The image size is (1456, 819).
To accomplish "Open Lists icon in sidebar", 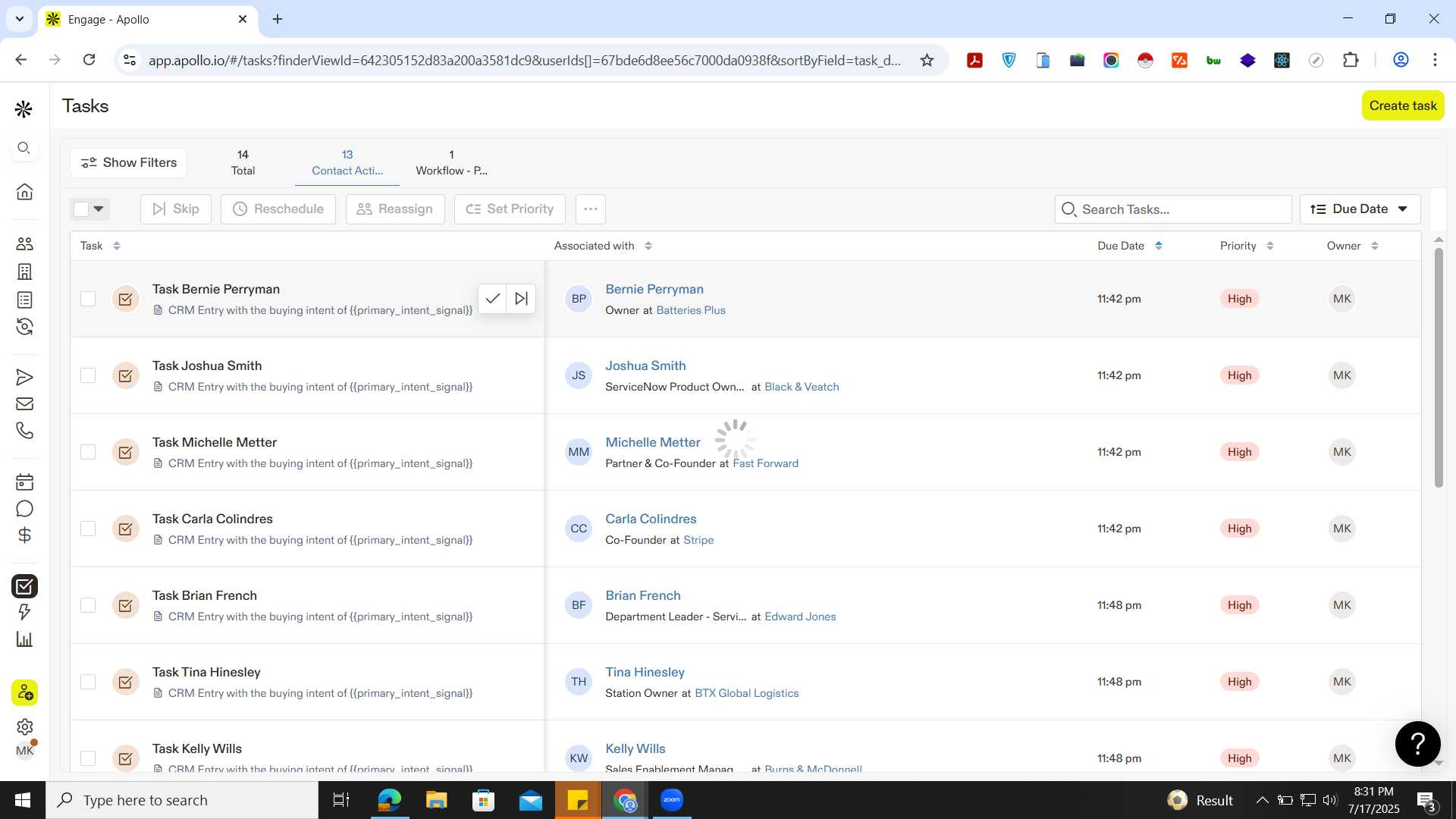I will pos(24,300).
